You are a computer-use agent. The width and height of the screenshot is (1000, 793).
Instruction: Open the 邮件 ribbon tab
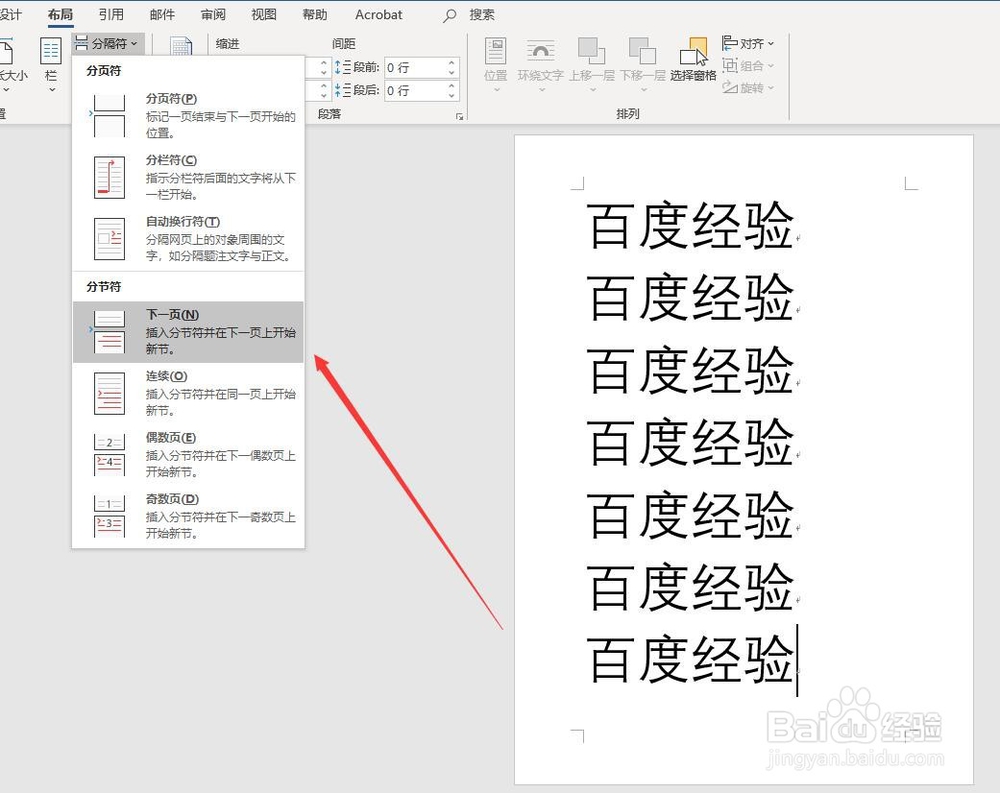tap(162, 14)
